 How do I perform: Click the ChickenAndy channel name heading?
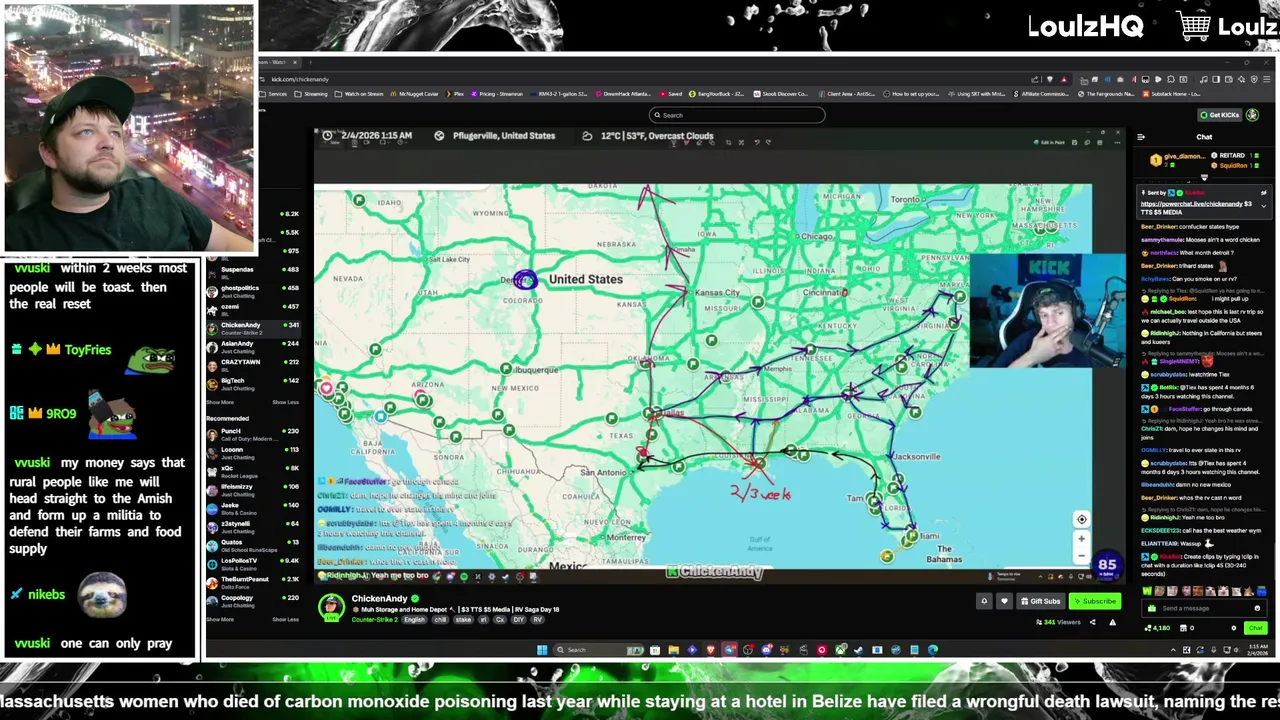point(379,598)
